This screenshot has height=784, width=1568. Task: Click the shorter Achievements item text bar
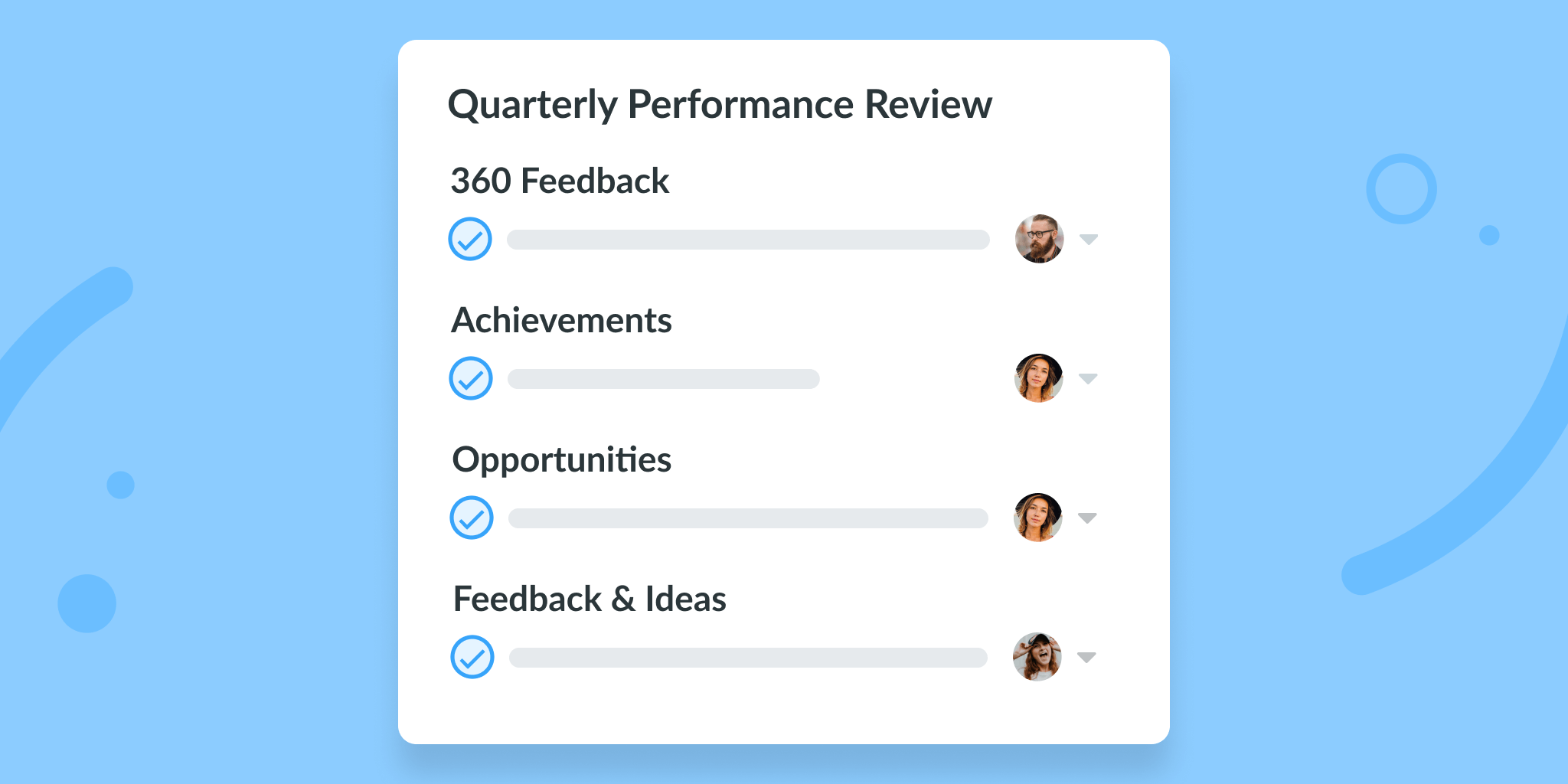664,379
